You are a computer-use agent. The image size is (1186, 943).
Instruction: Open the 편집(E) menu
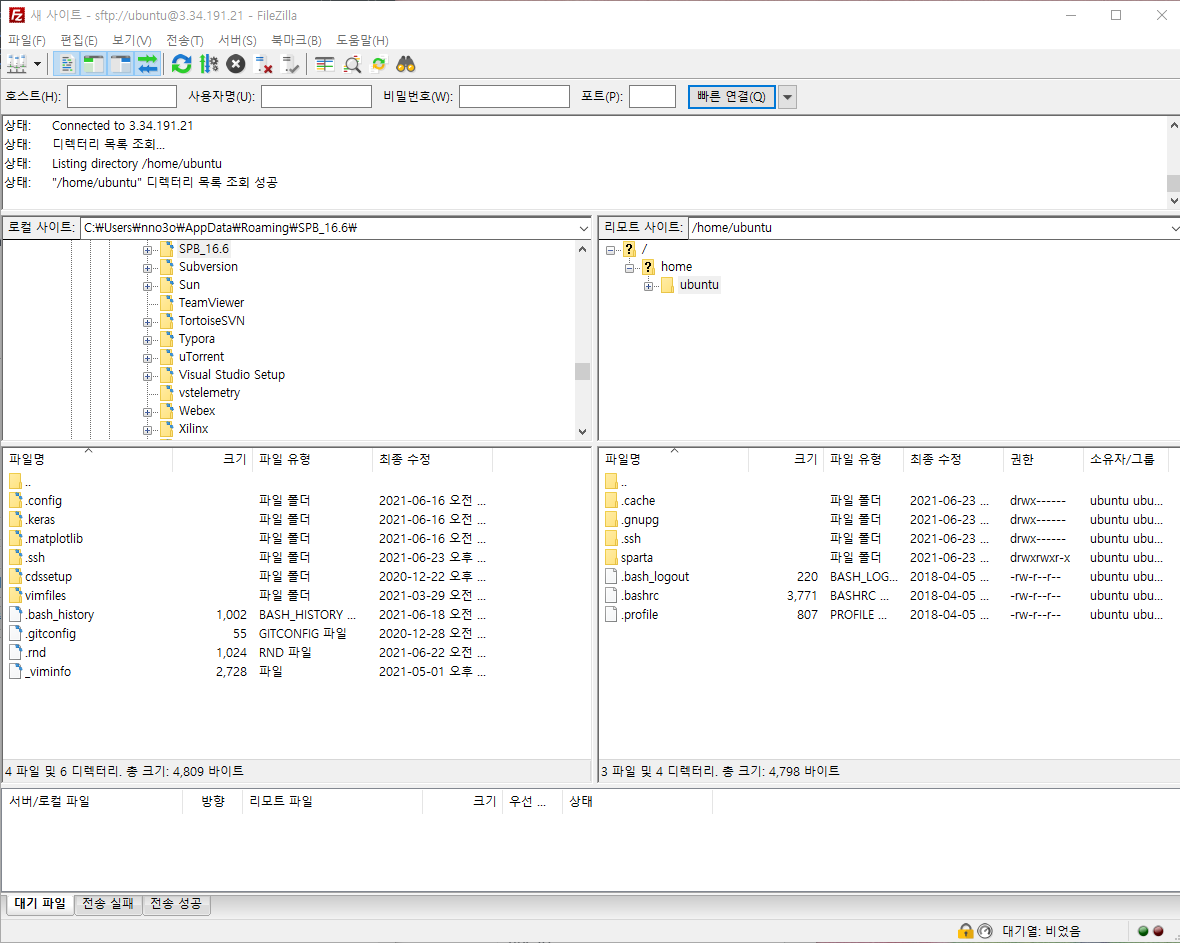tap(79, 40)
